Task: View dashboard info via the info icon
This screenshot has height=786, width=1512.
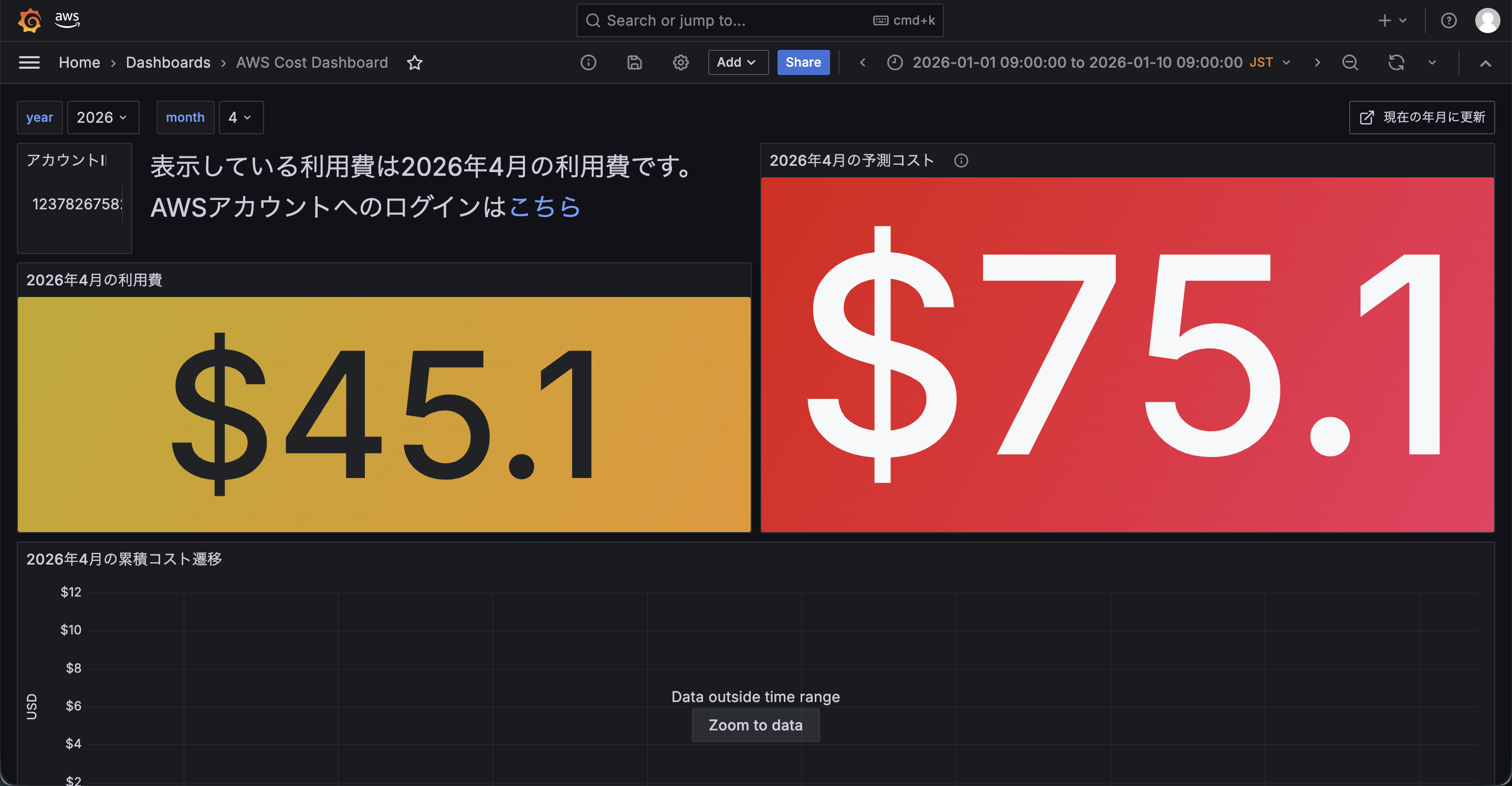Action: (589, 62)
